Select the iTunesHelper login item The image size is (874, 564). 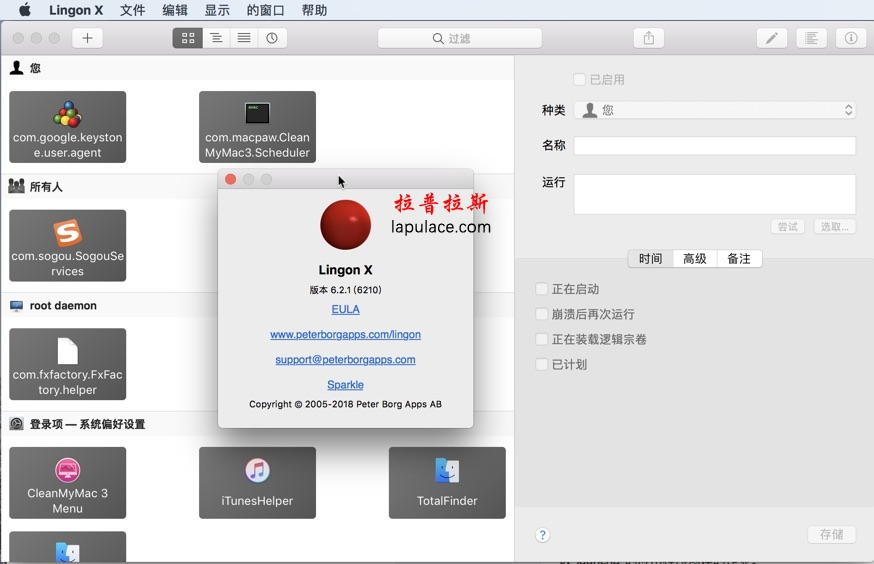pos(257,482)
